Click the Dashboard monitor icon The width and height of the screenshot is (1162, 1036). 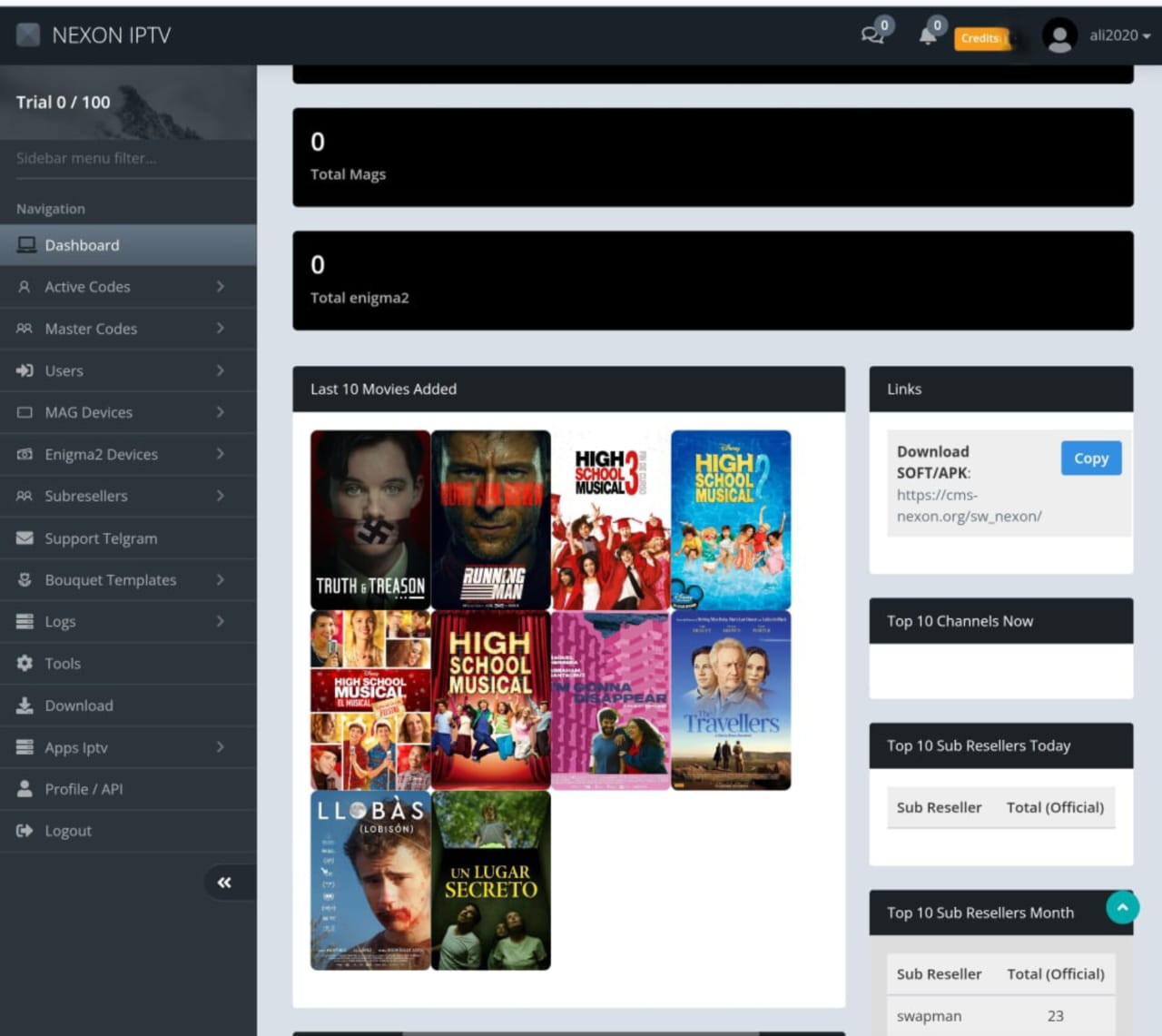click(26, 245)
